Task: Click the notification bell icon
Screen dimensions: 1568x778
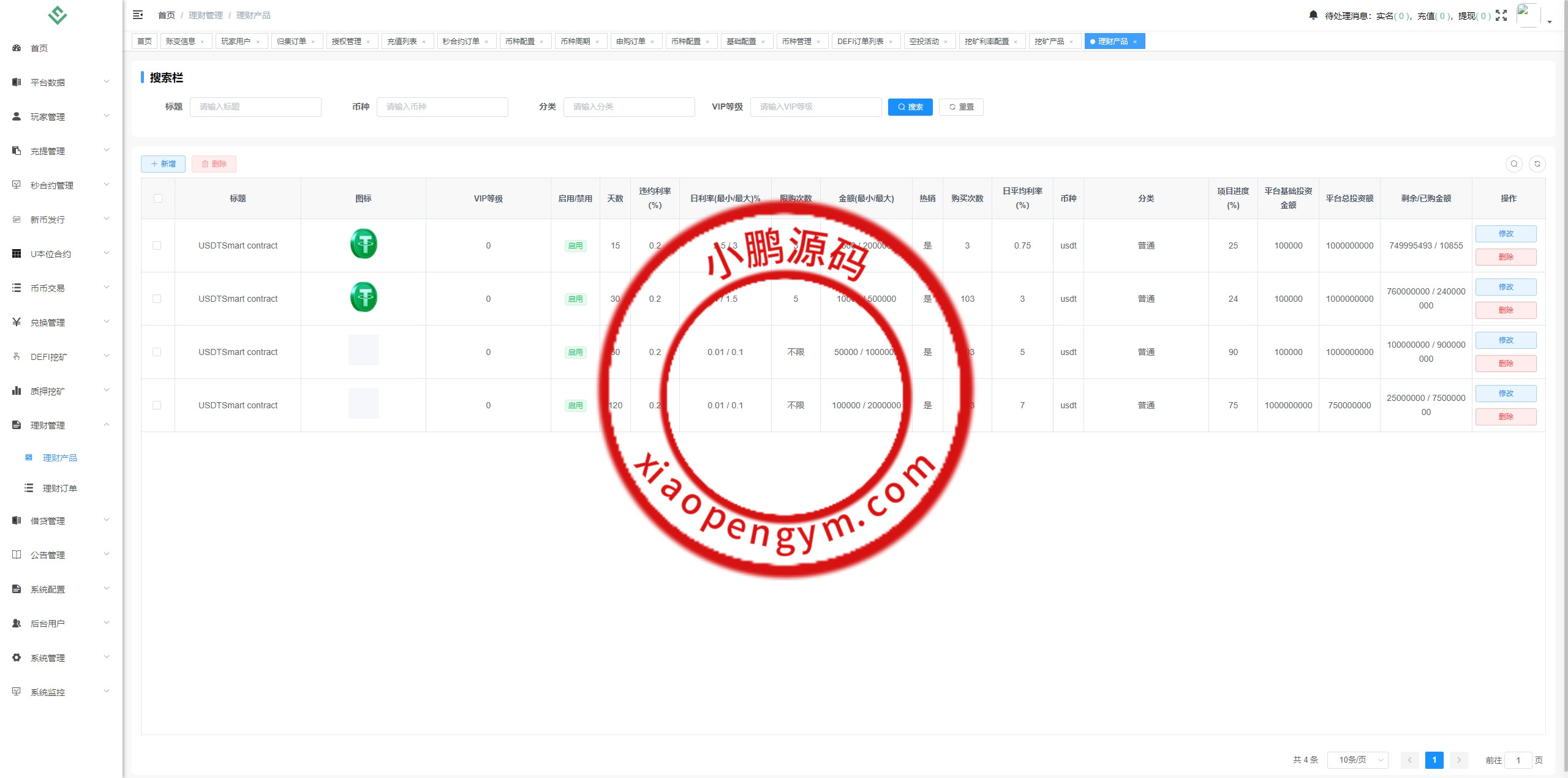Action: tap(1313, 15)
